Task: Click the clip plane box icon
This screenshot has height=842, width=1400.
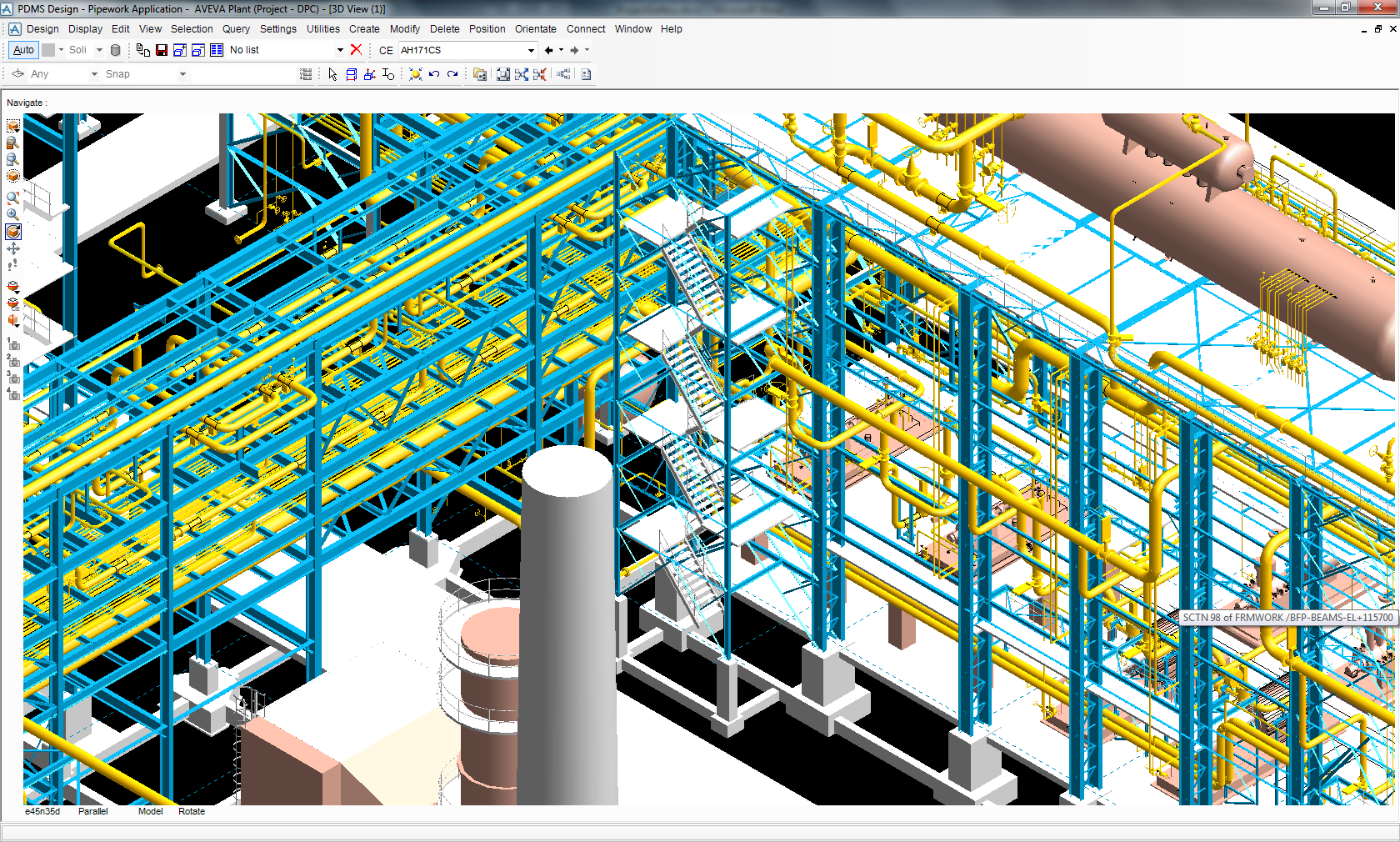Action: [x=12, y=287]
